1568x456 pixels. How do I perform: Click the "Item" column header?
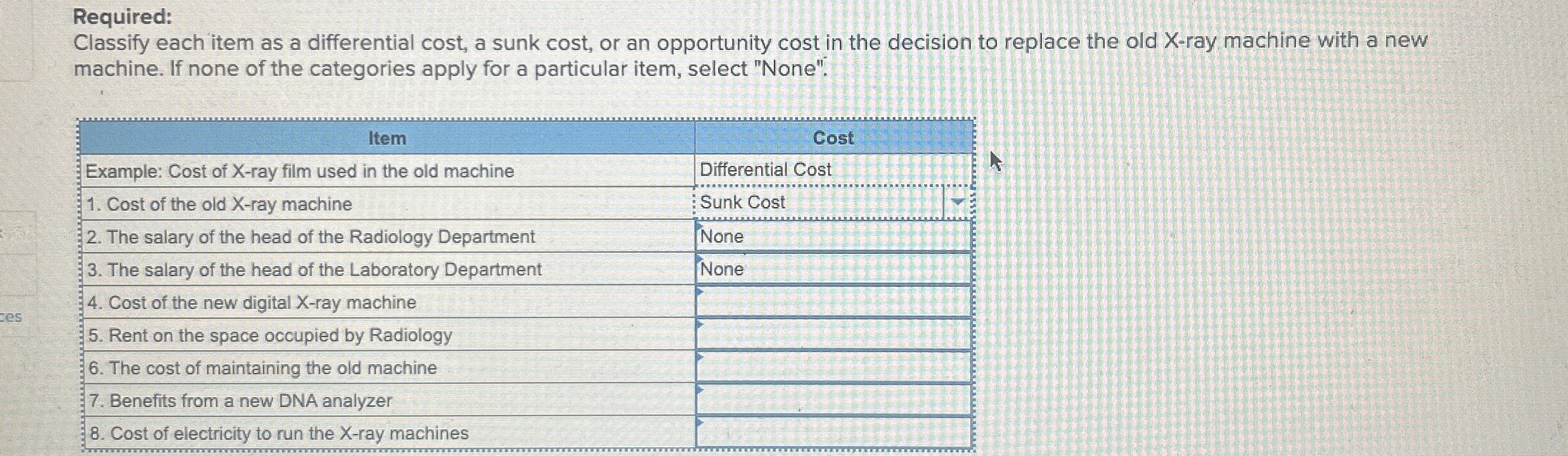389,138
